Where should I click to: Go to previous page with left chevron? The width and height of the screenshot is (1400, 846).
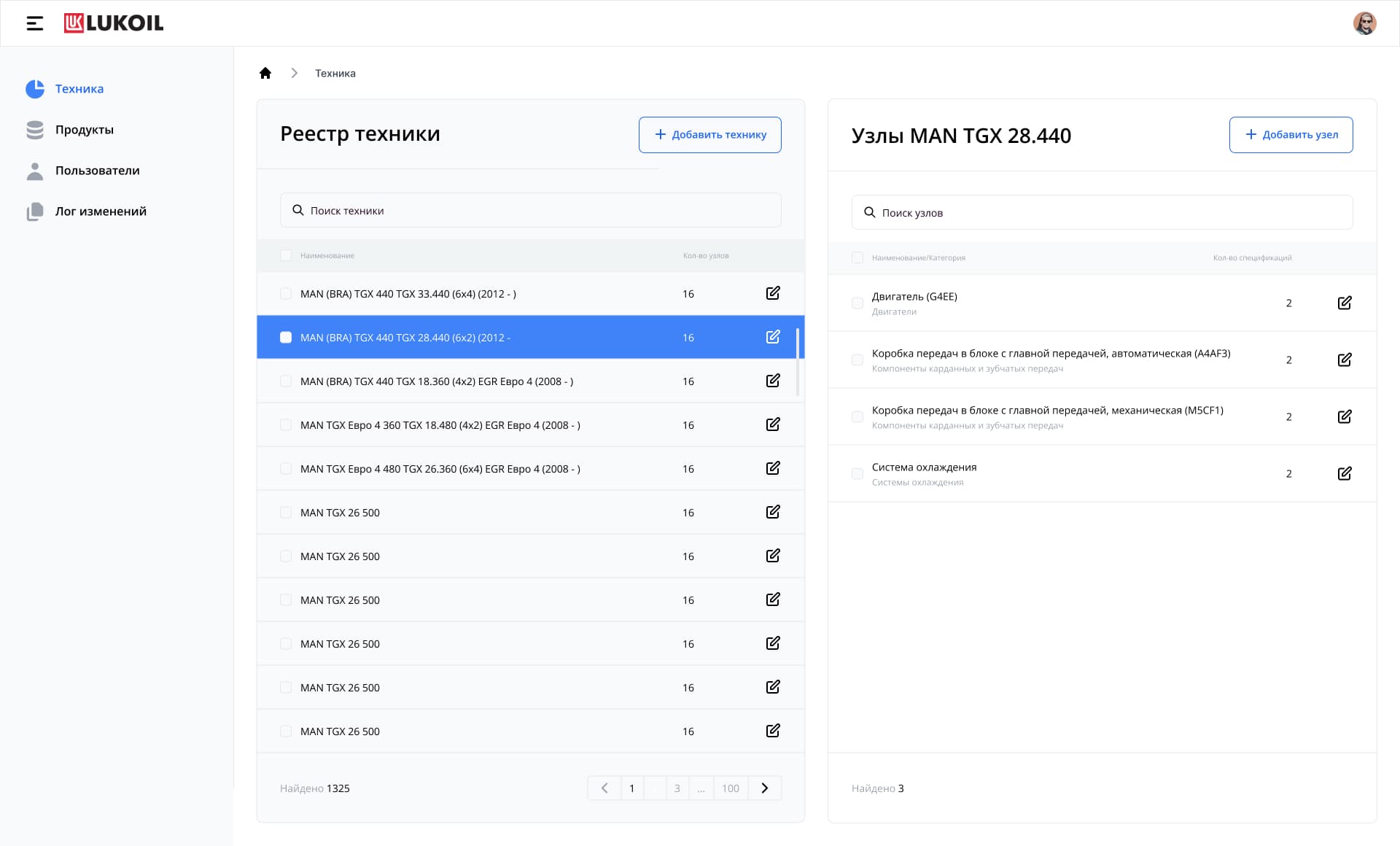tap(604, 788)
